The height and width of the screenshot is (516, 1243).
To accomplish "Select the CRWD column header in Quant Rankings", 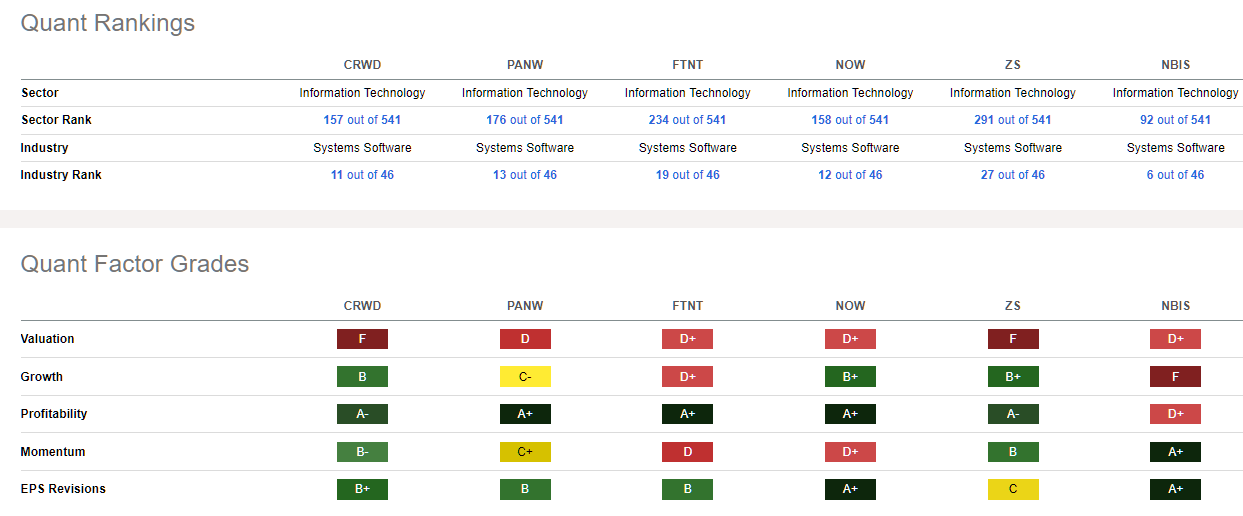I will click(362, 65).
